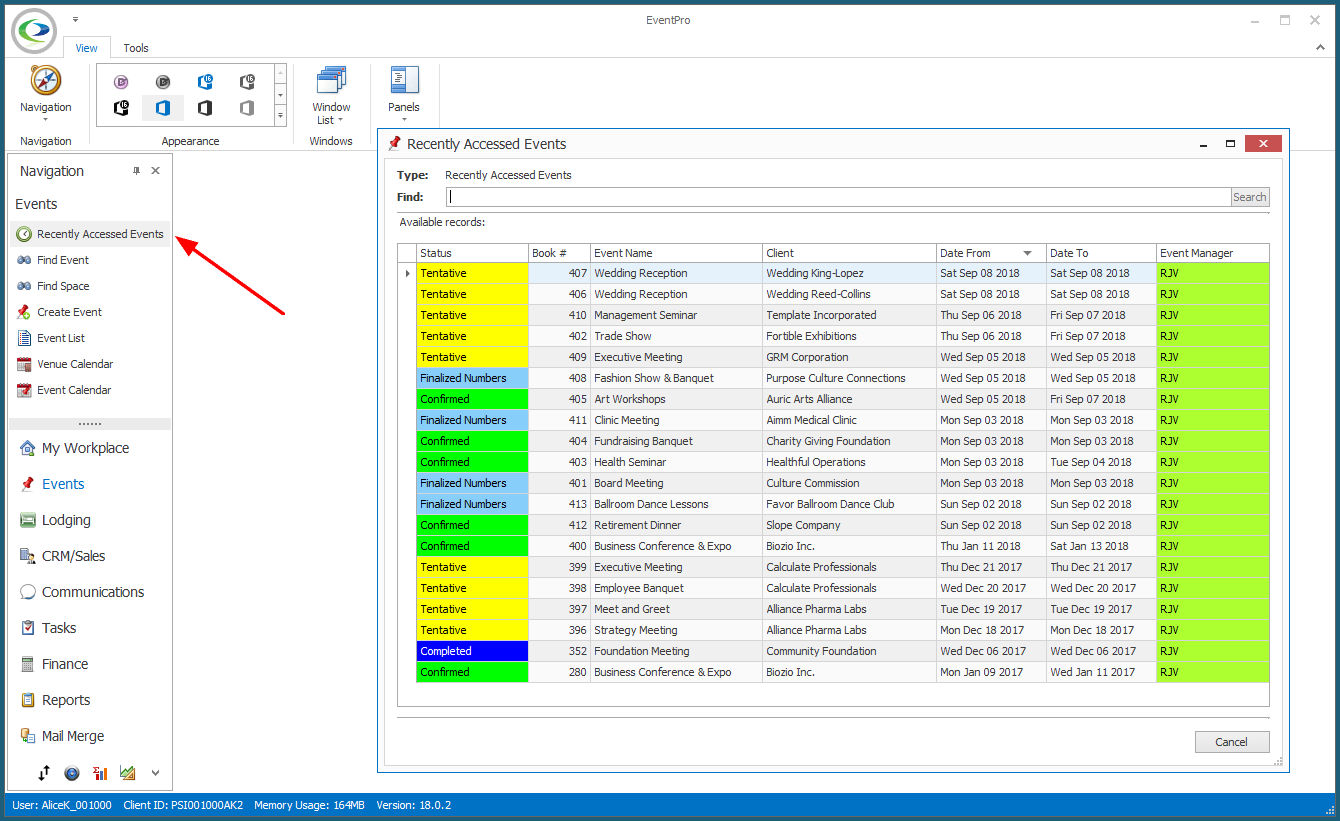Sort by Event Manager column header
Screen dimensions: 1340x821
coord(1212,253)
